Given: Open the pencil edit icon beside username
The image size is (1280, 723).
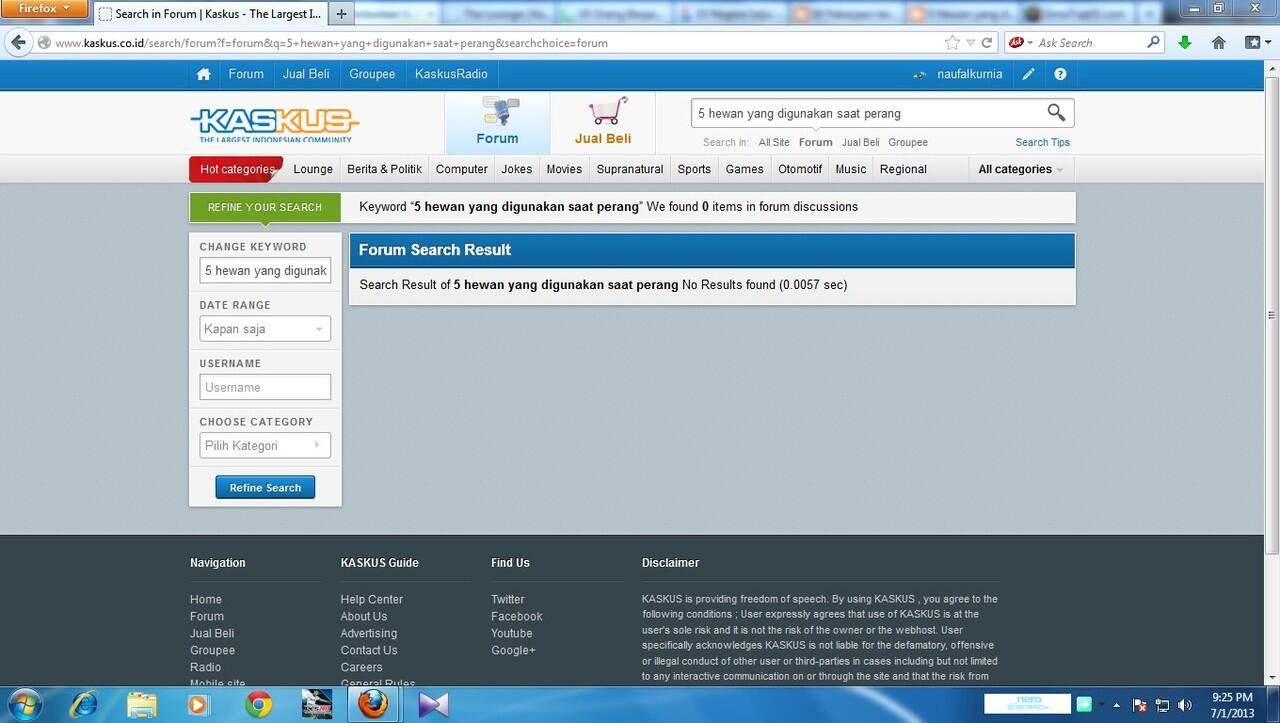Looking at the screenshot, I should coord(1029,74).
